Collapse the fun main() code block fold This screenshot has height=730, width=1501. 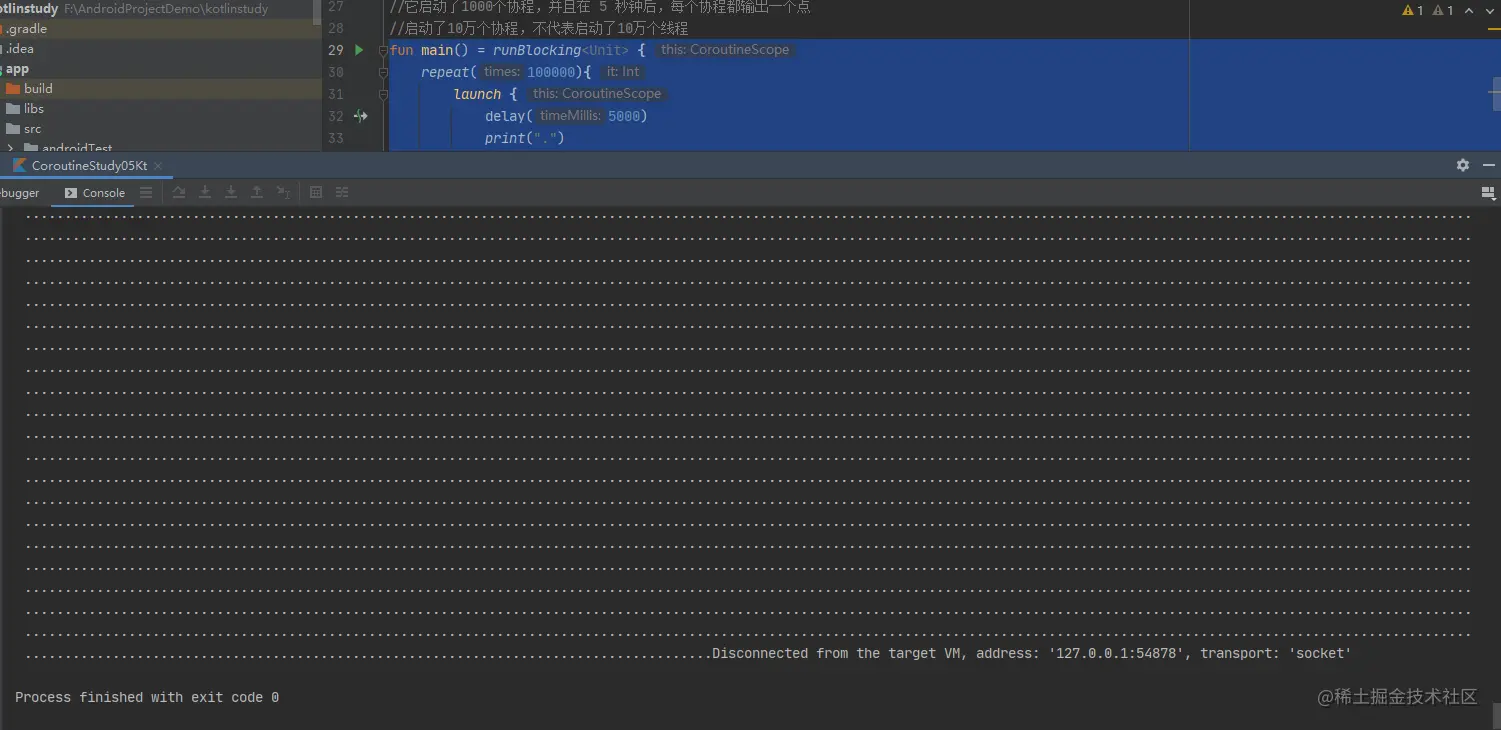pos(383,50)
